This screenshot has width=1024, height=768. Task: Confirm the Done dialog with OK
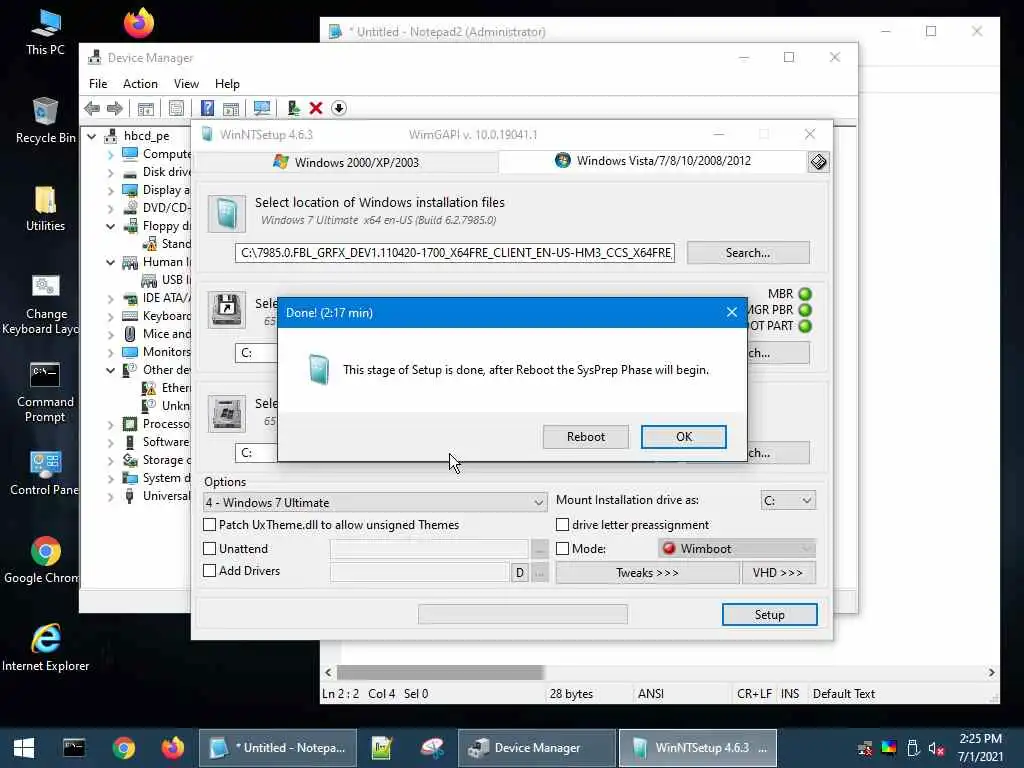coord(683,437)
